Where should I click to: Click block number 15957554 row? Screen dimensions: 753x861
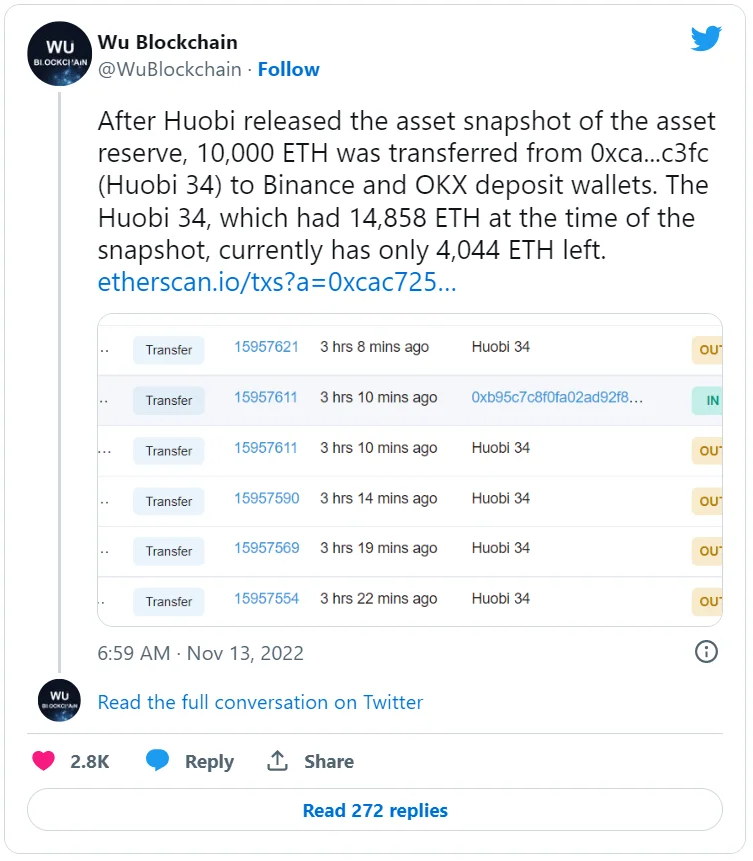click(266, 598)
